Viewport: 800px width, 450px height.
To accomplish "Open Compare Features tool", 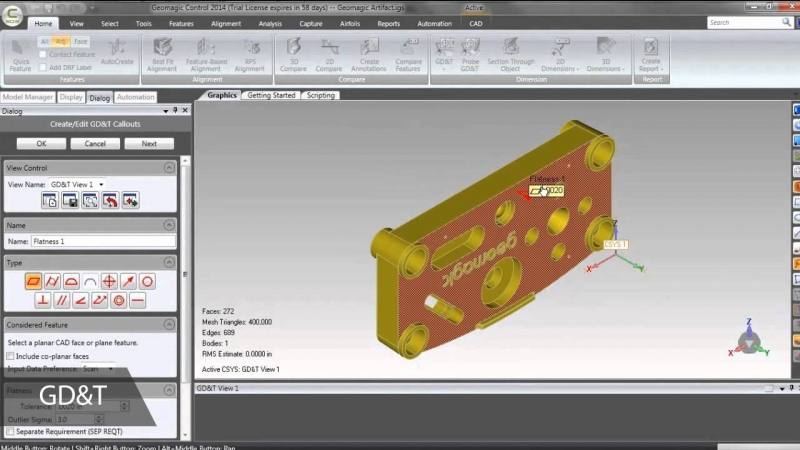I will tap(408, 55).
